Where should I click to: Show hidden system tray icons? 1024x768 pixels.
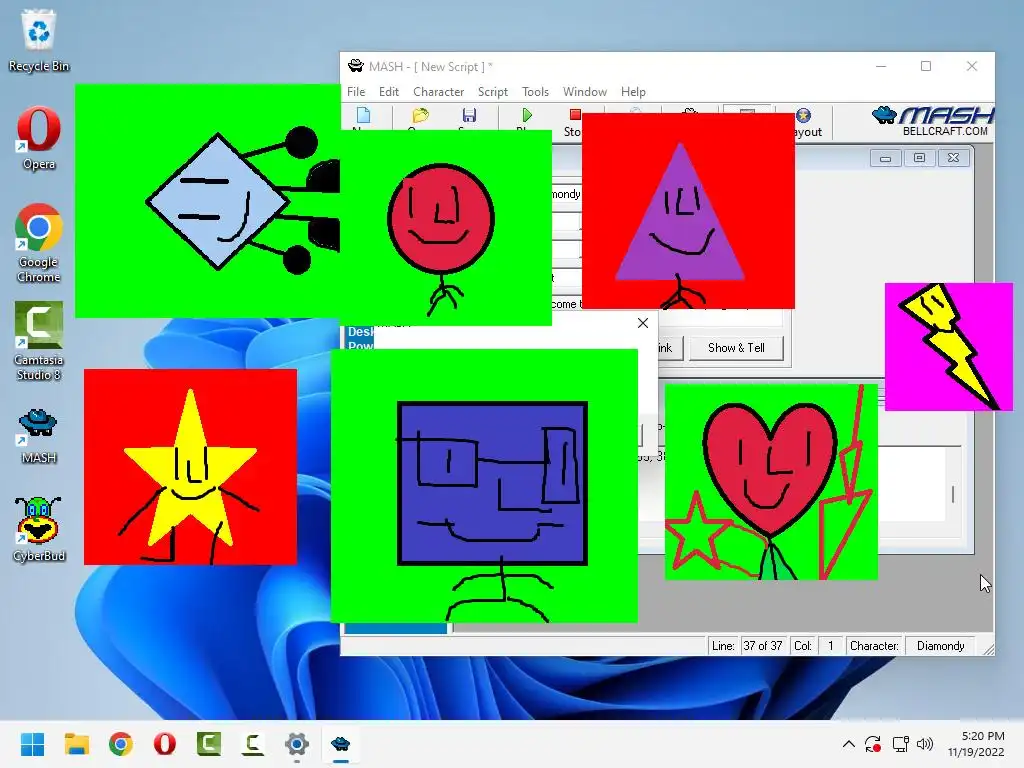coord(848,744)
